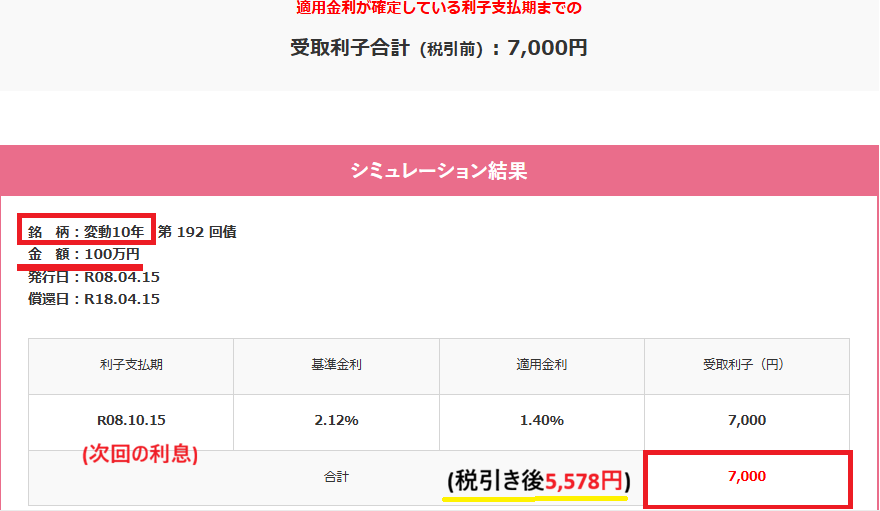Click the 金額：100万円 line
The width and height of the screenshot is (880, 511).
84,254
